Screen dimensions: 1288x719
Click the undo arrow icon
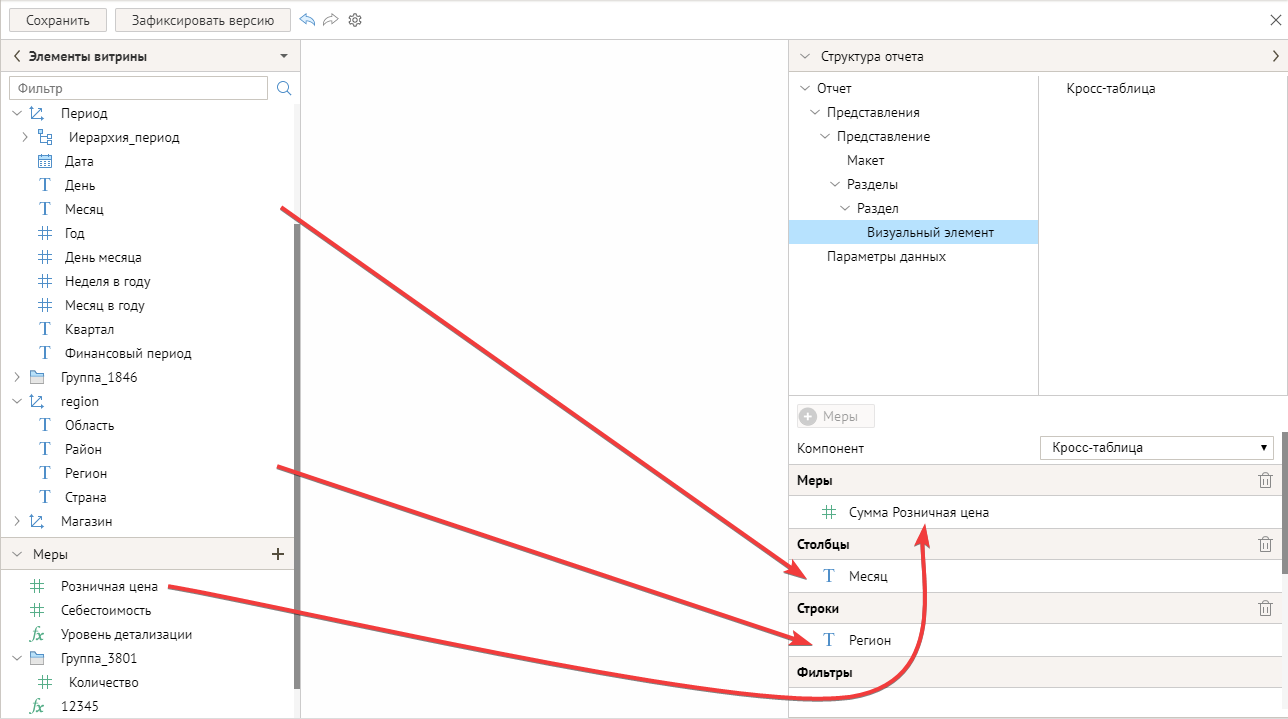307,20
